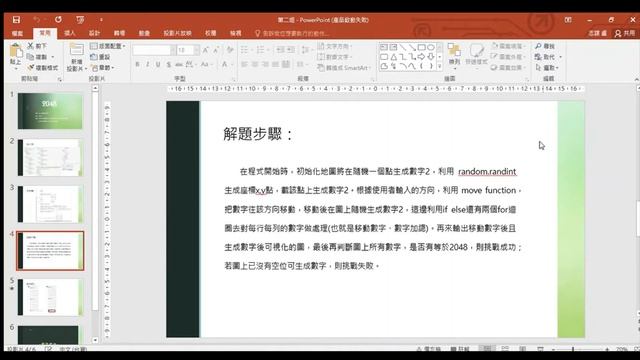The height and width of the screenshot is (360, 640).
Task: Switch to the 設計 (Design) tab
Action: [94, 33]
